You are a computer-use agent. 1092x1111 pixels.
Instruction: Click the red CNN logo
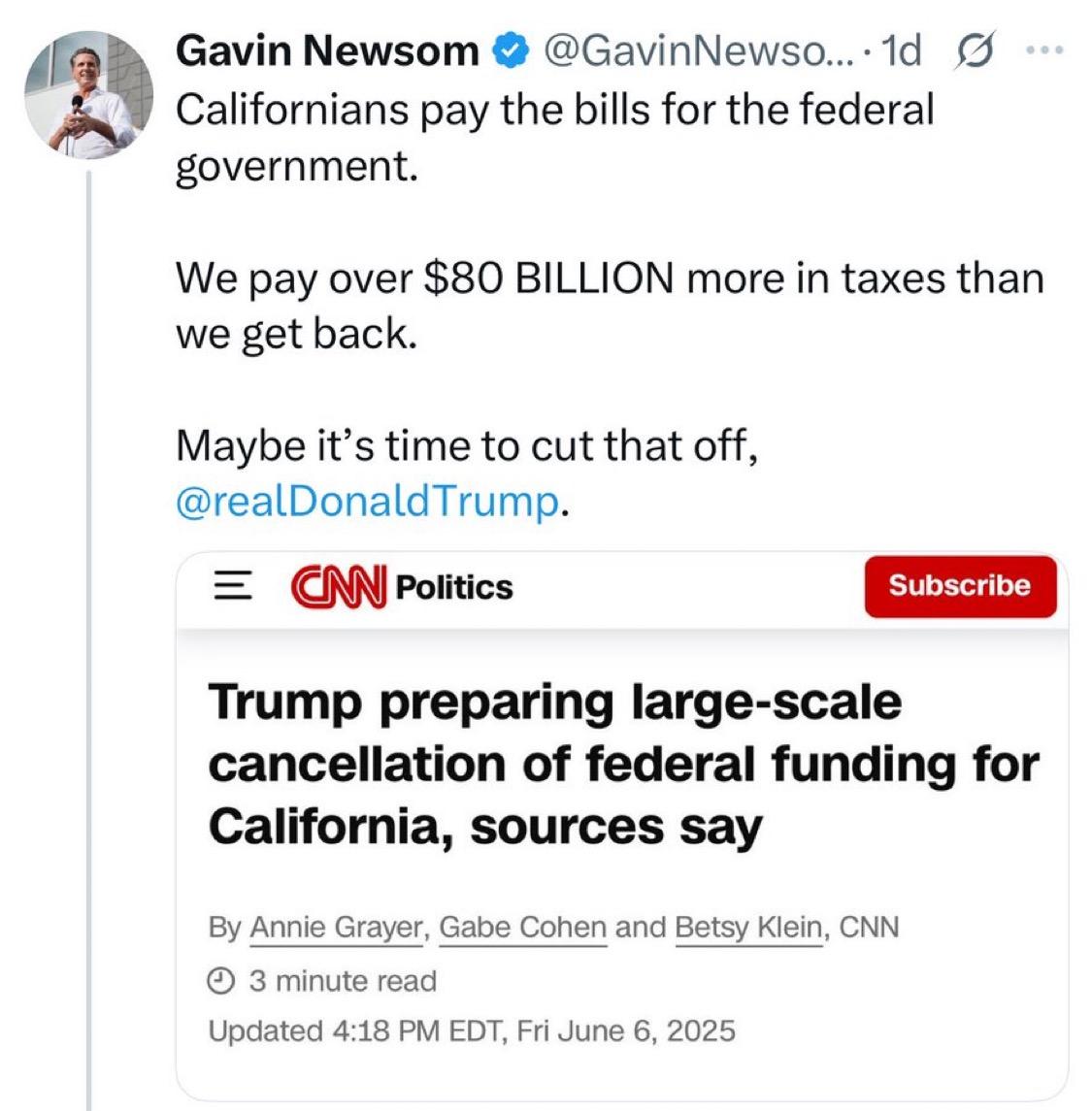(x=339, y=587)
